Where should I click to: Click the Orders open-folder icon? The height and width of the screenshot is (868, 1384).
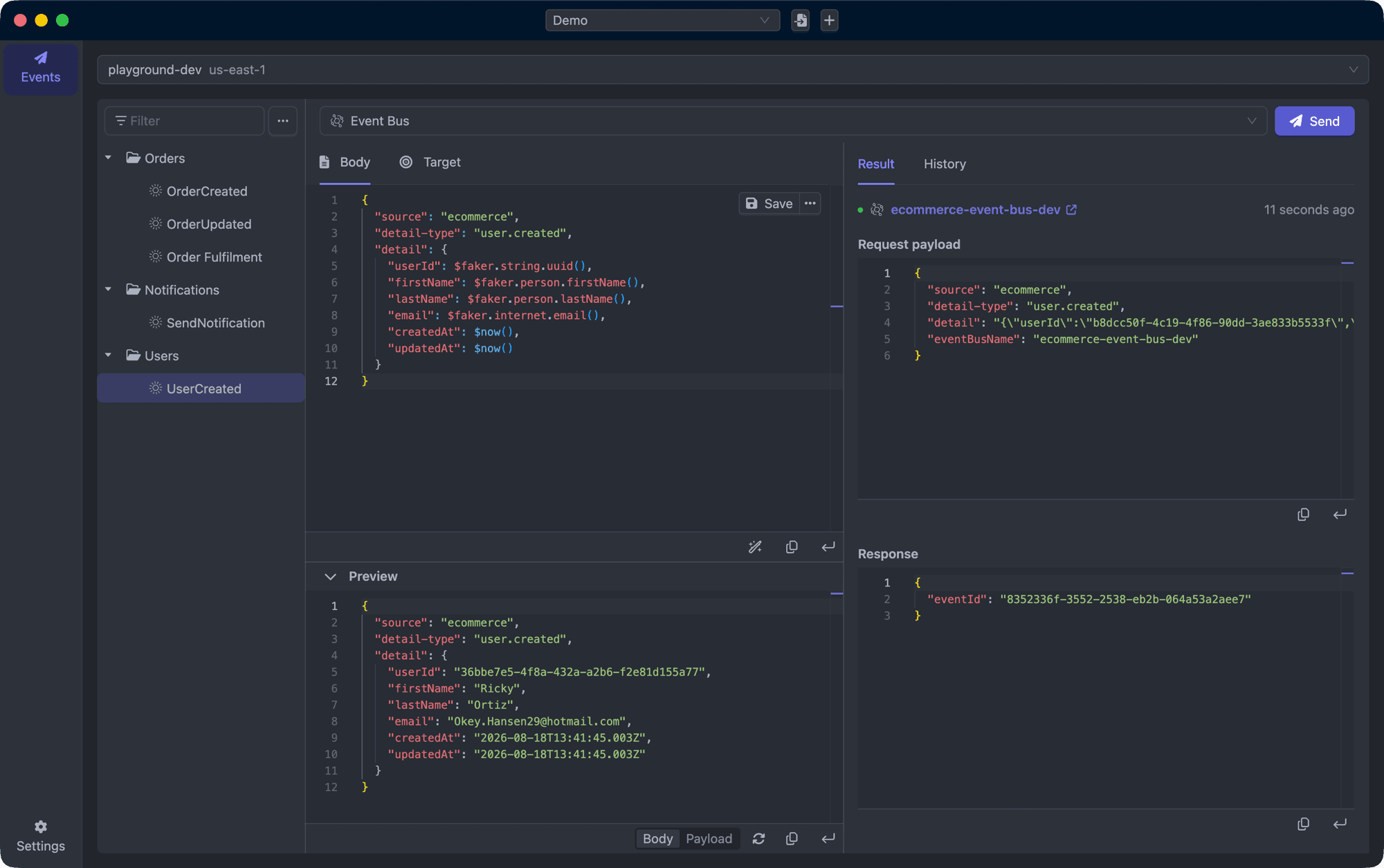point(134,158)
